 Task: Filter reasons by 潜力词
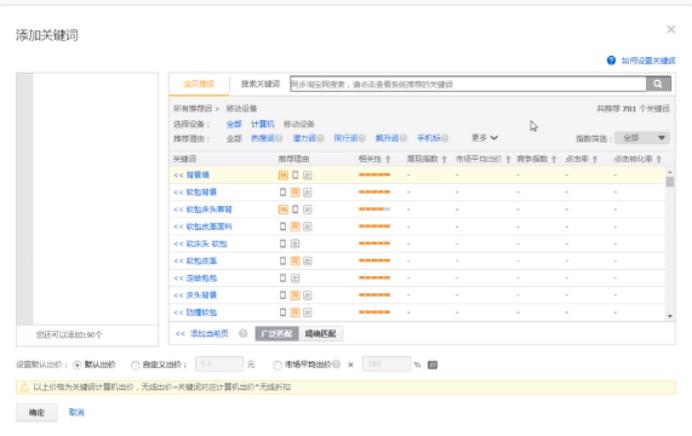click(305, 138)
